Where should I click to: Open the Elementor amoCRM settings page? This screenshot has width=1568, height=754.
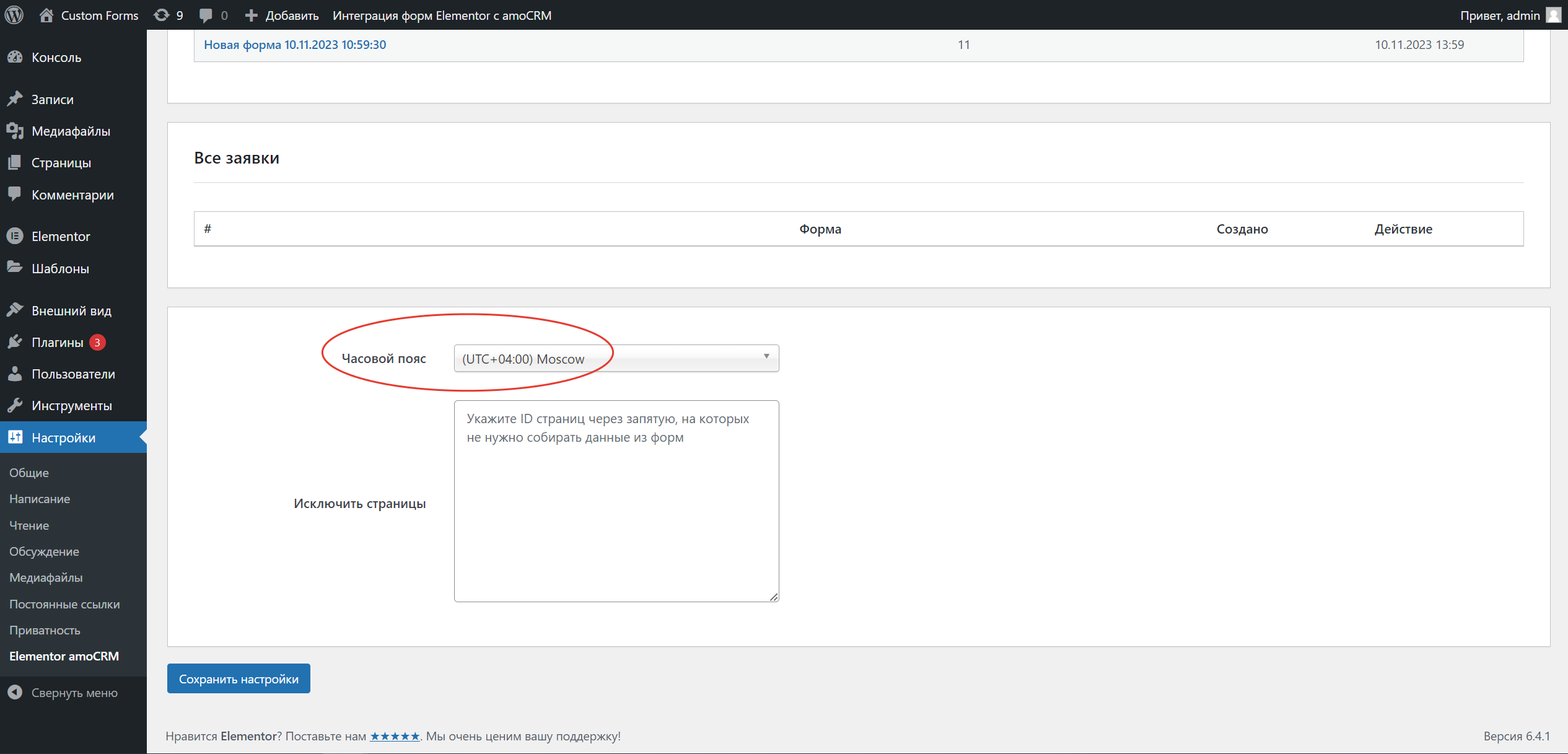tap(64, 656)
